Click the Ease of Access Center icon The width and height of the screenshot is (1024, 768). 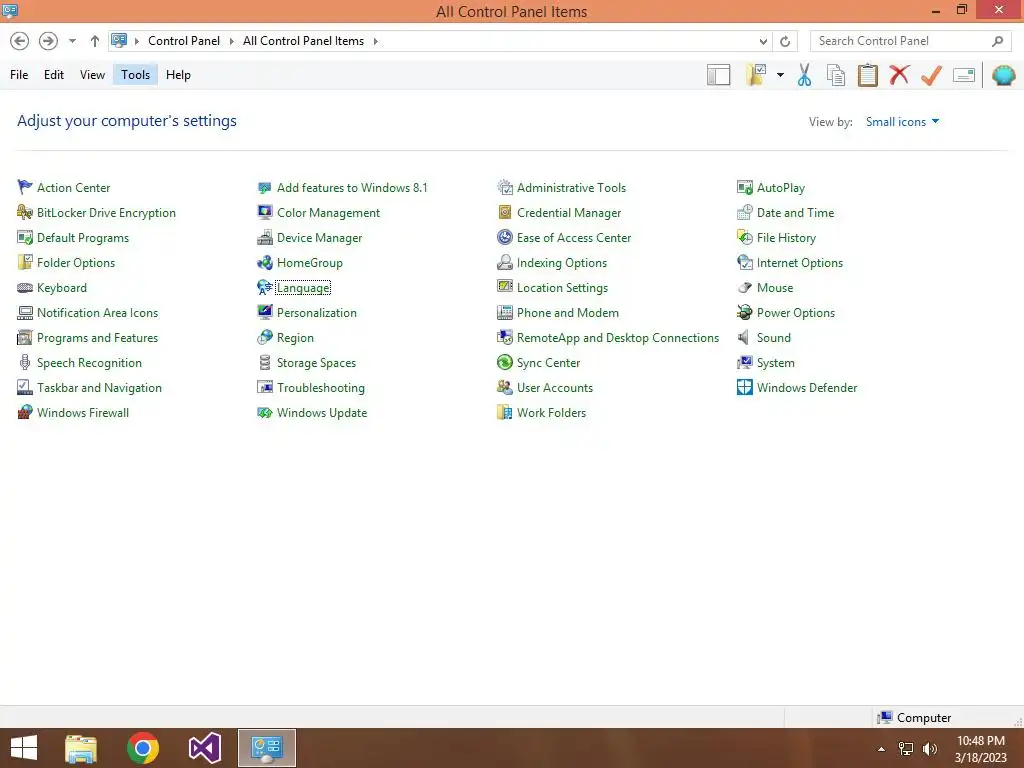(x=505, y=238)
